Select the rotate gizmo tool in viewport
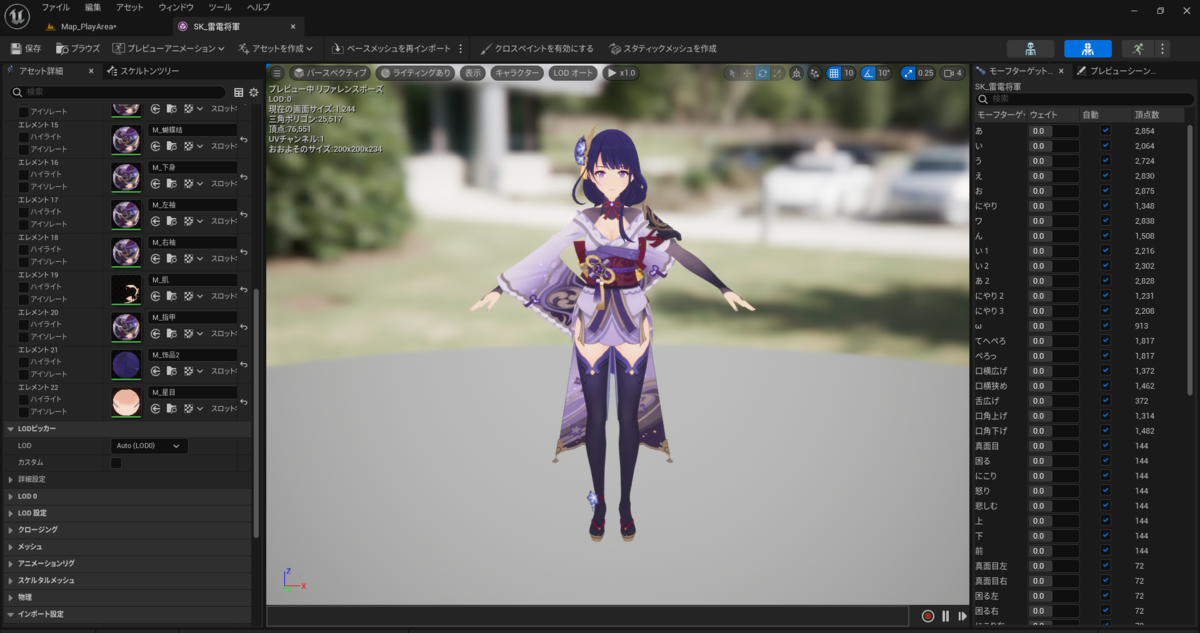The height and width of the screenshot is (633, 1200). pyautogui.click(x=762, y=73)
